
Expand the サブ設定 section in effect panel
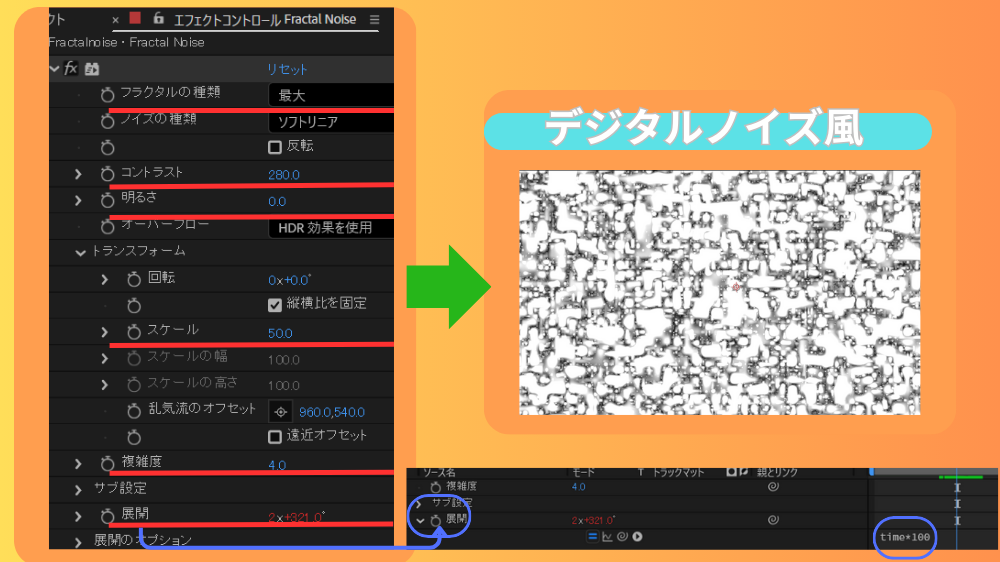79,489
